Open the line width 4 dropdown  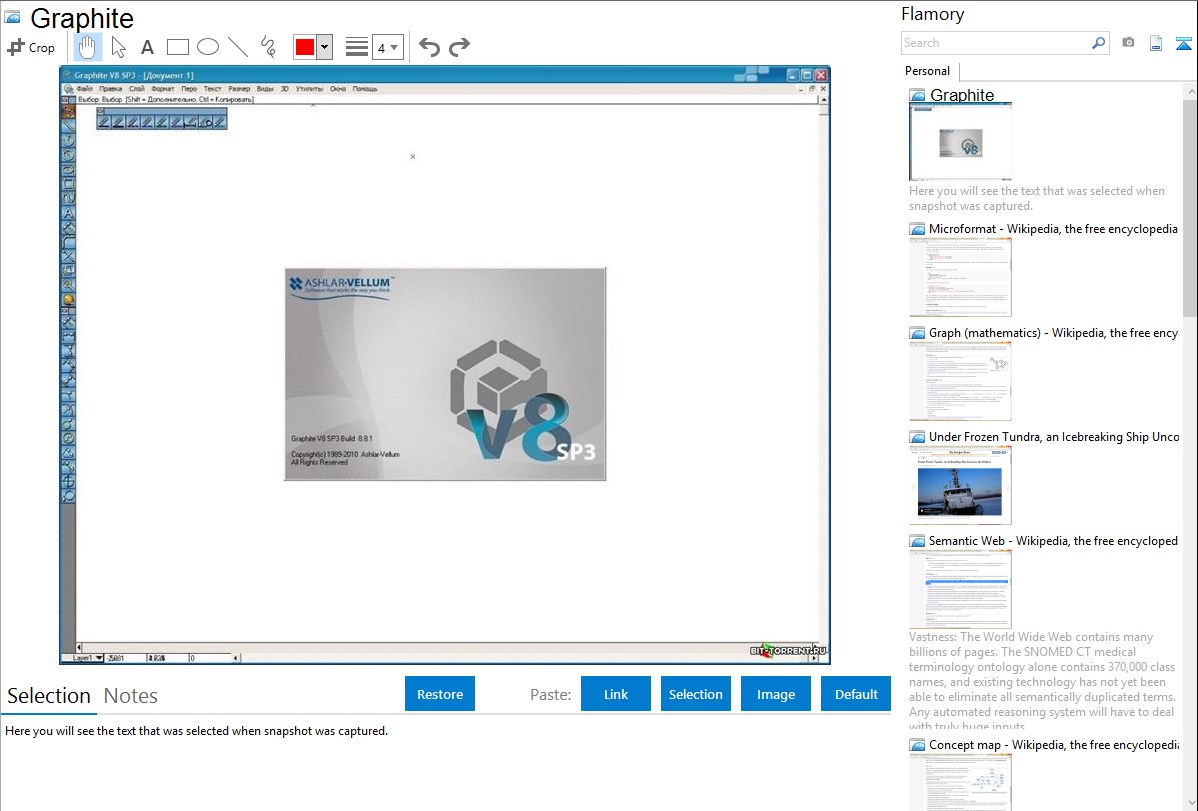pos(388,47)
